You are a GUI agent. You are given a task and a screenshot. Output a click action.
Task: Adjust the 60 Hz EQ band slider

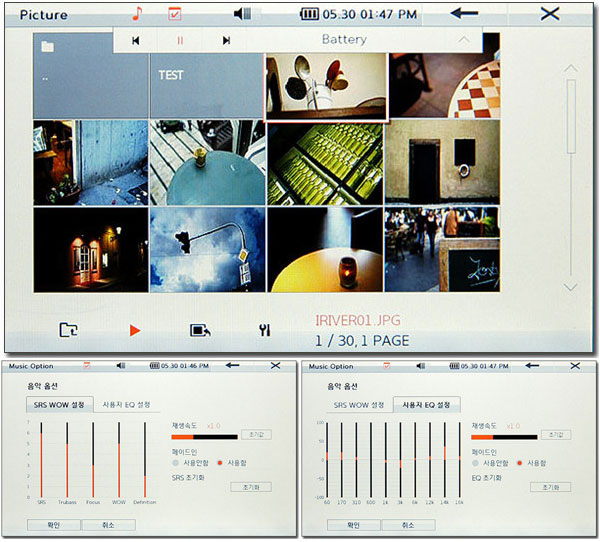point(327,460)
